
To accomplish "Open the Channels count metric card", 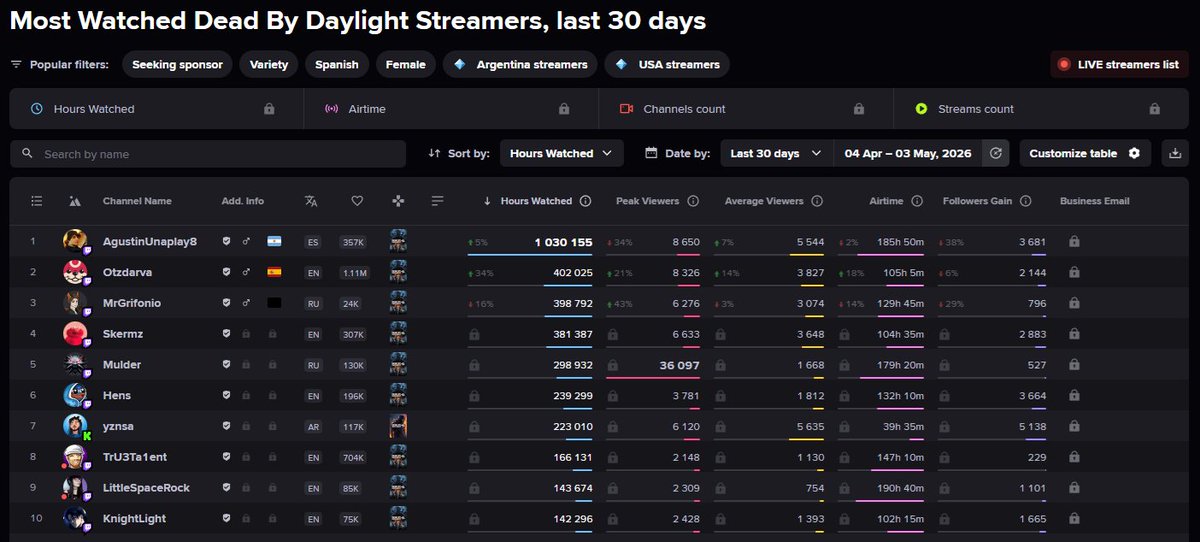I will [746, 109].
